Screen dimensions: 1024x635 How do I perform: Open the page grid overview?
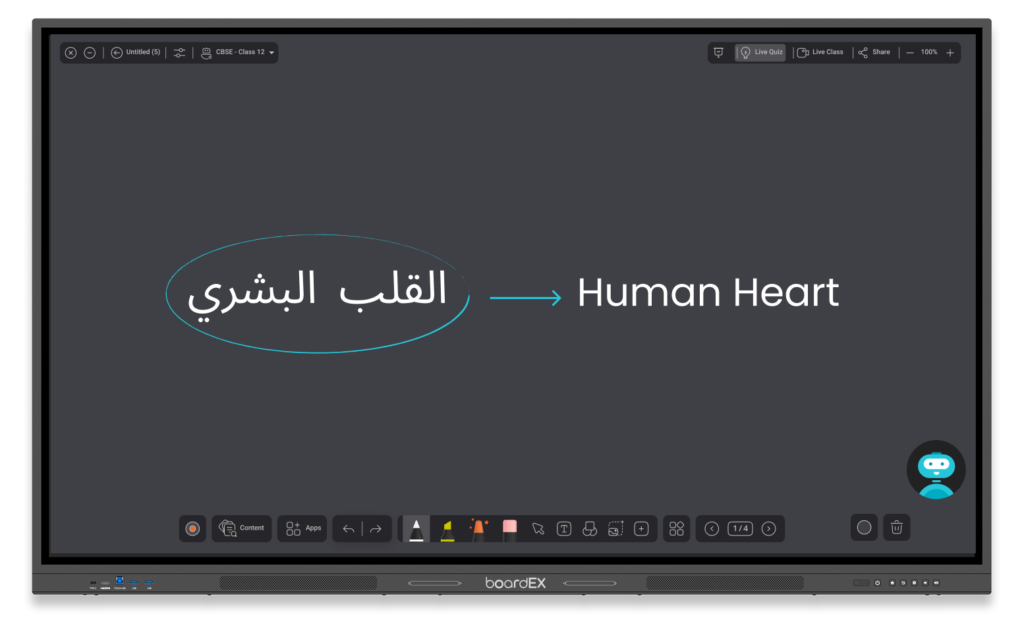click(677, 529)
